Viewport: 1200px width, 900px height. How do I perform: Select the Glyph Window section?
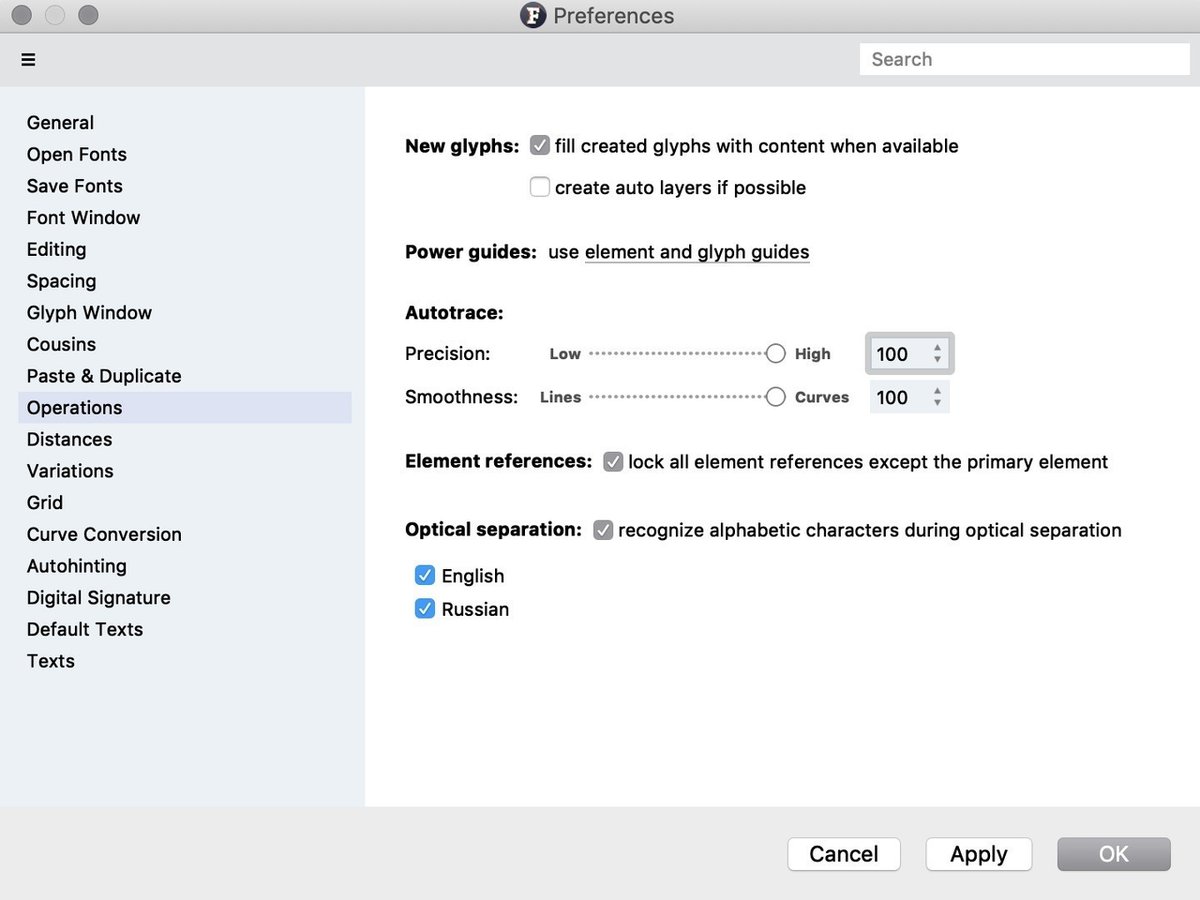[89, 313]
